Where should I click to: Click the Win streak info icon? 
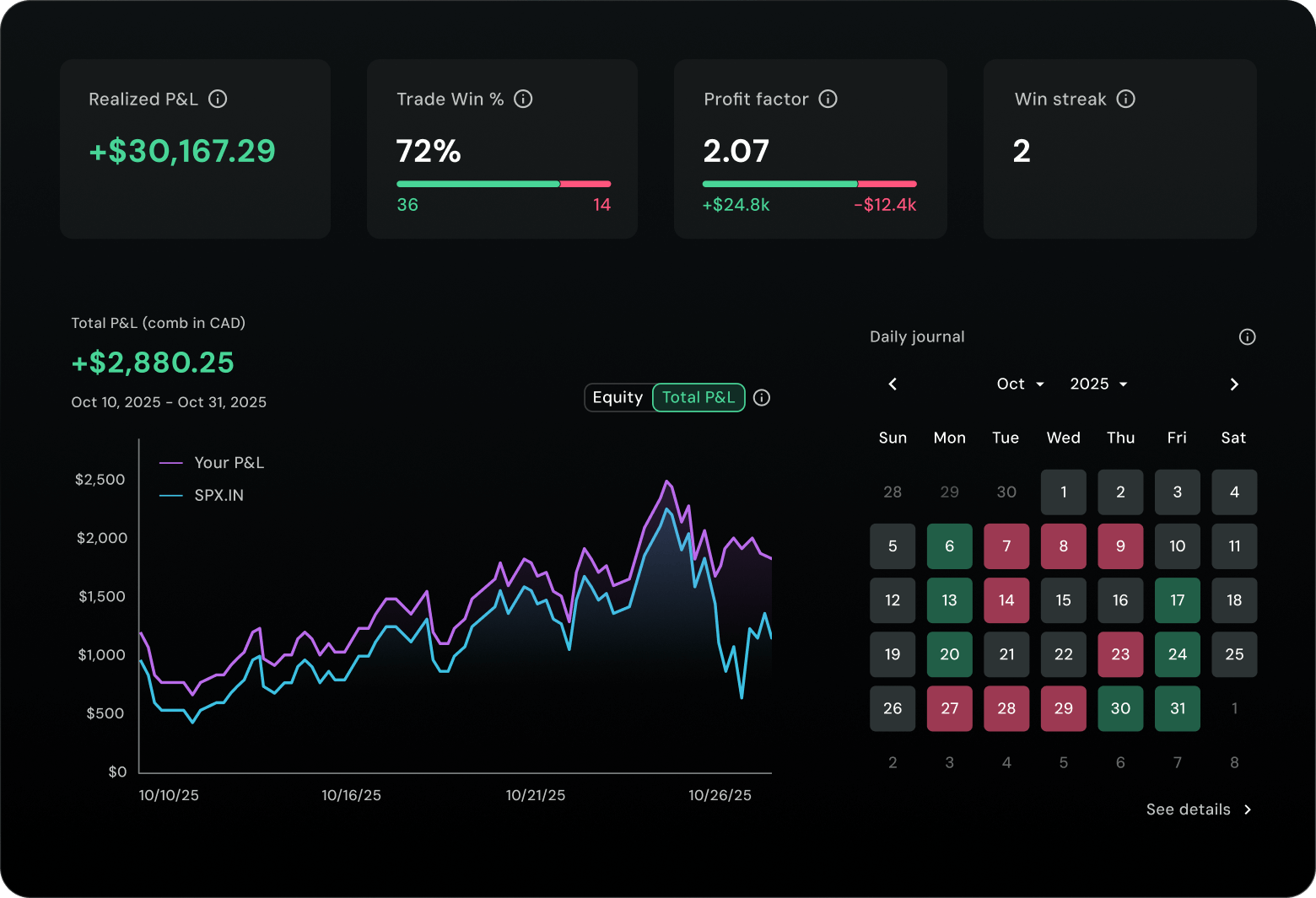tap(1126, 99)
